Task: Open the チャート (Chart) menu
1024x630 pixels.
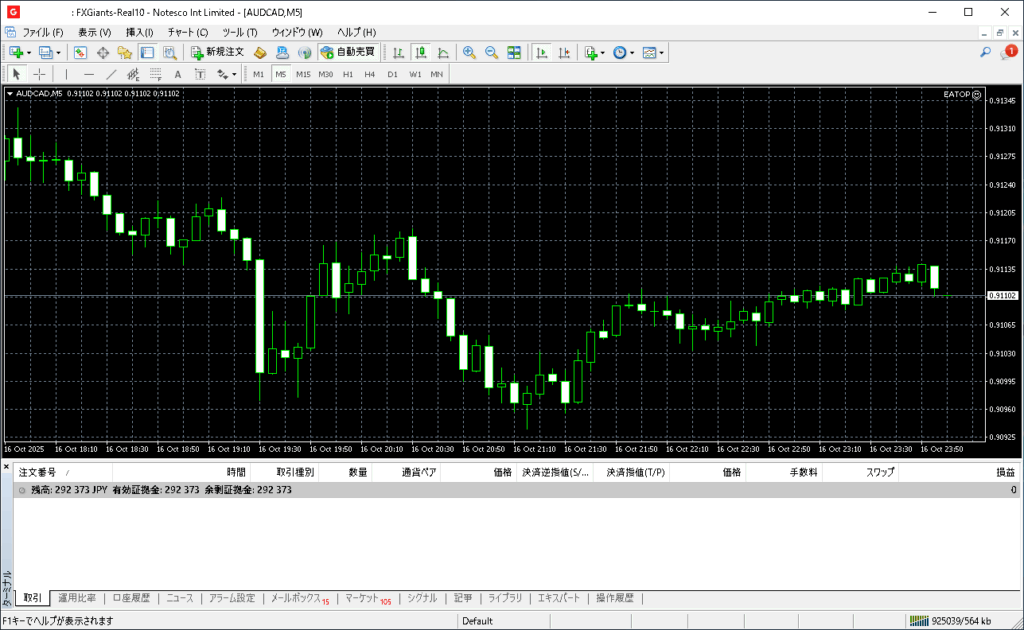Action: pos(188,32)
